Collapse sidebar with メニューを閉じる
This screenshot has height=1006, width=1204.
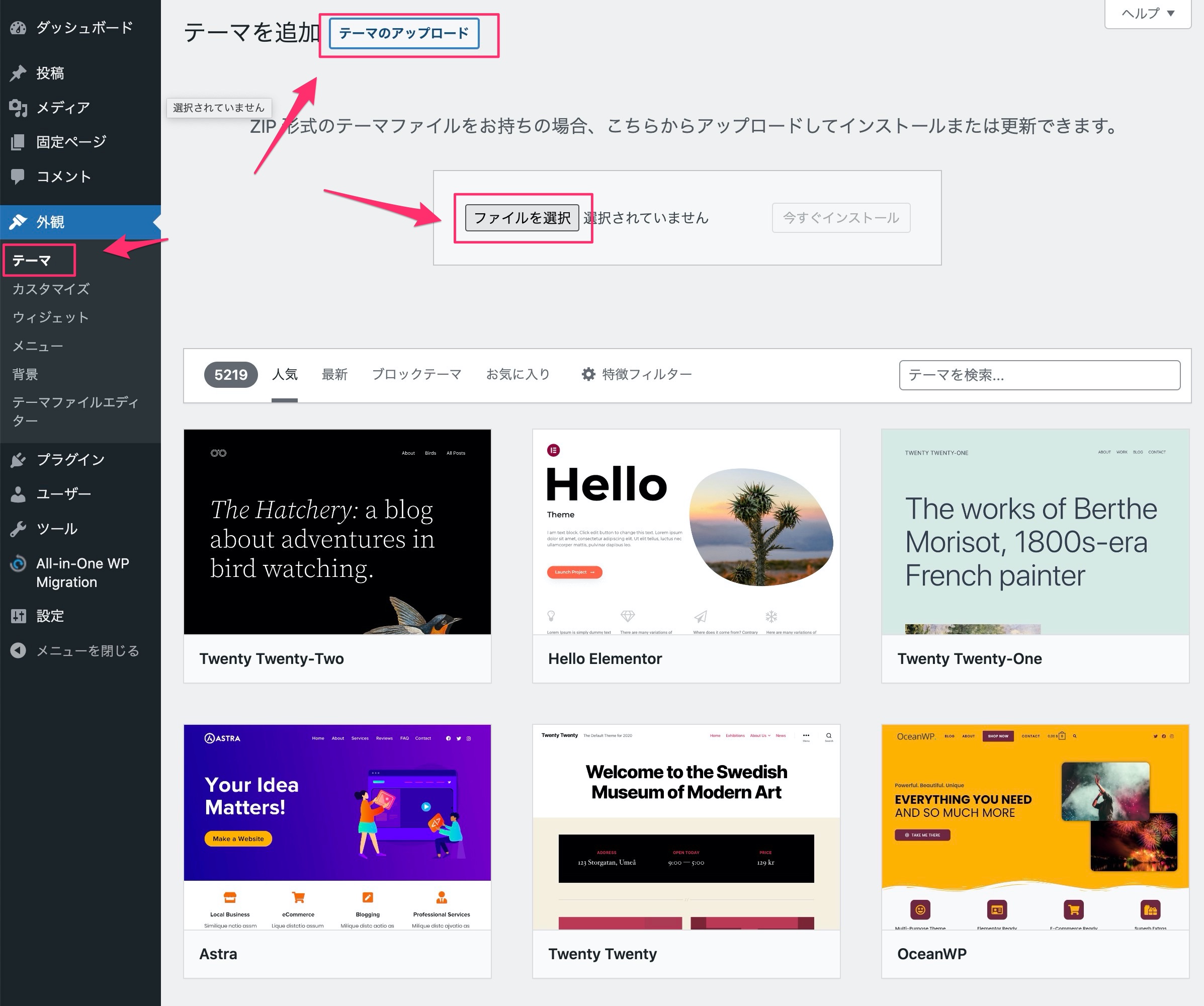[x=80, y=650]
